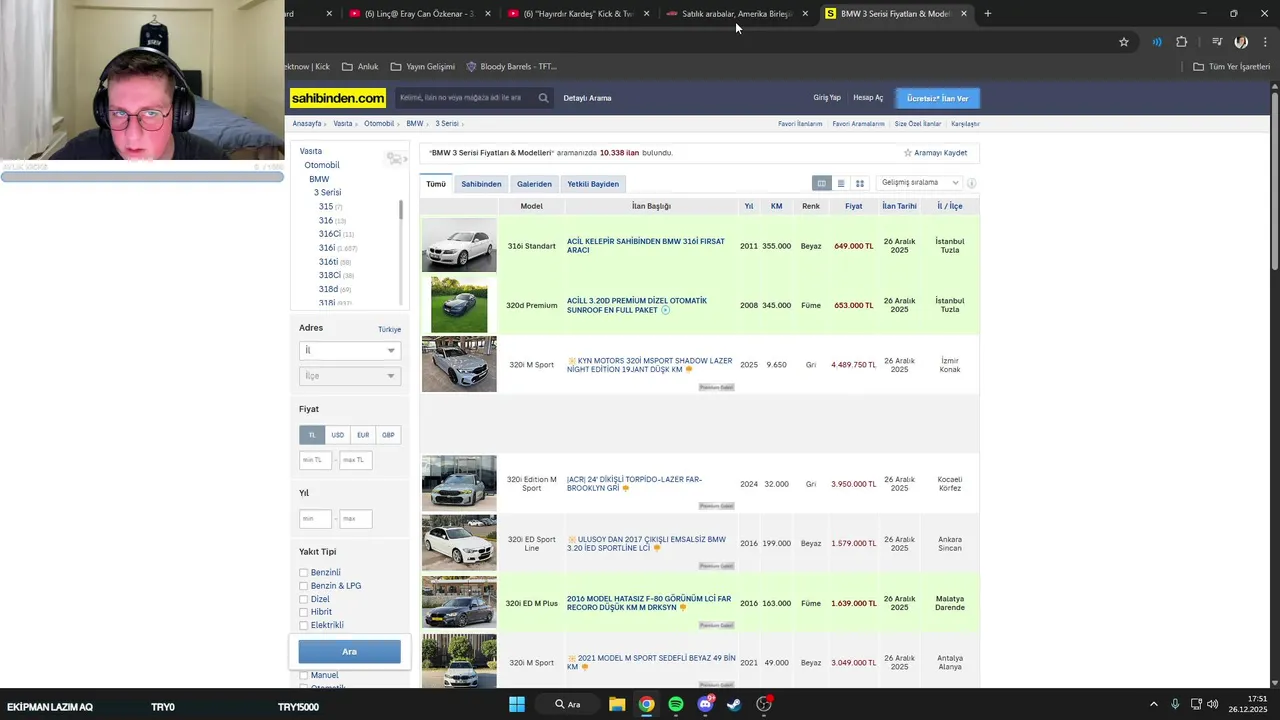The width and height of the screenshot is (1280, 720).
Task: Click the info icon beside the sort dropdown
Action: click(x=971, y=183)
